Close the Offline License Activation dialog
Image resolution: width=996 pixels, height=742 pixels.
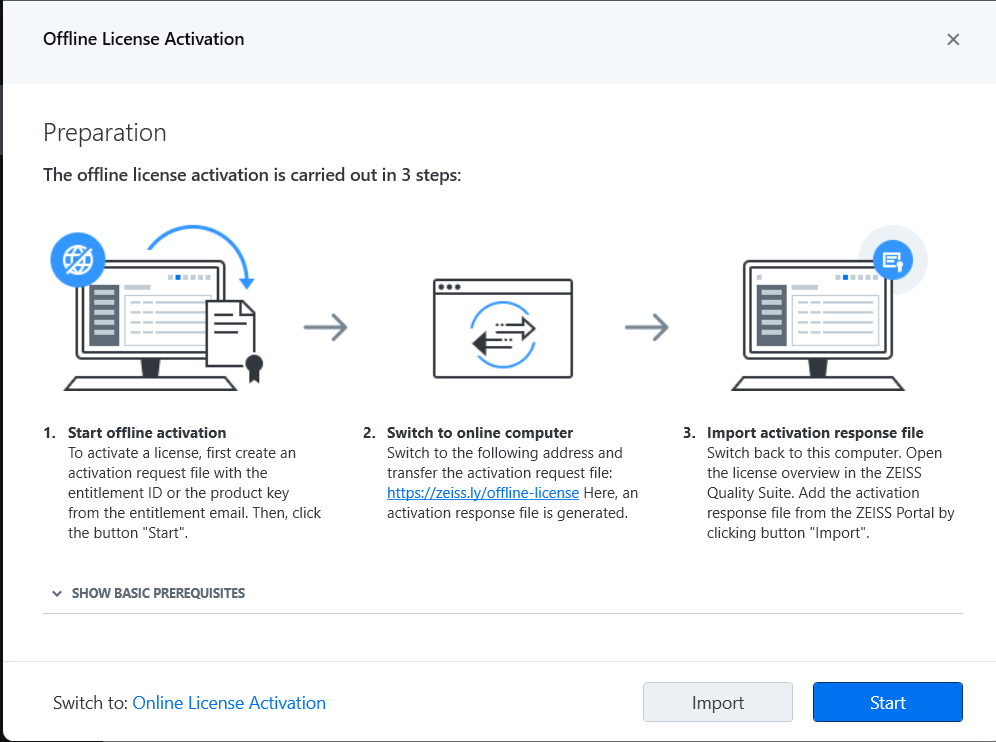(953, 39)
